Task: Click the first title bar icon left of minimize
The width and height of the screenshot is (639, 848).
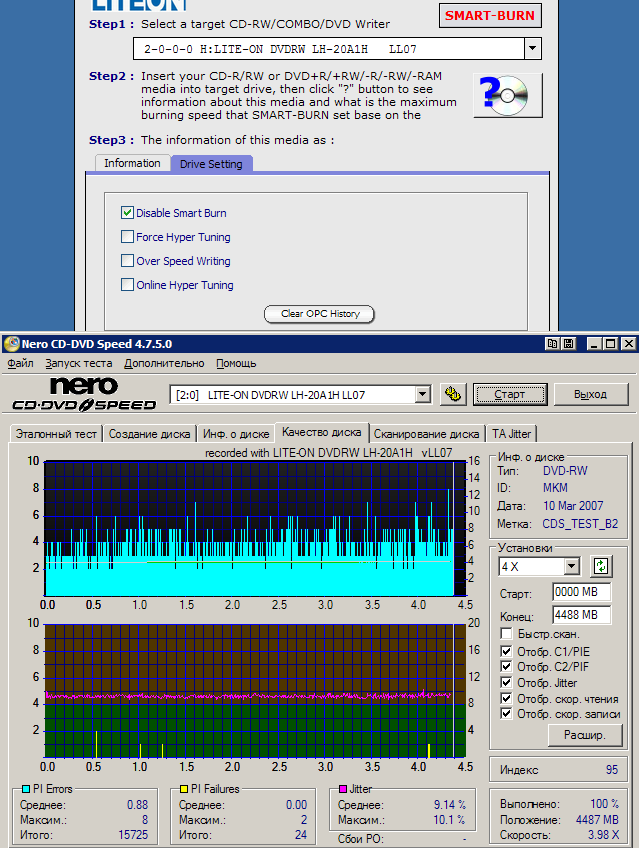Action: tap(551, 343)
